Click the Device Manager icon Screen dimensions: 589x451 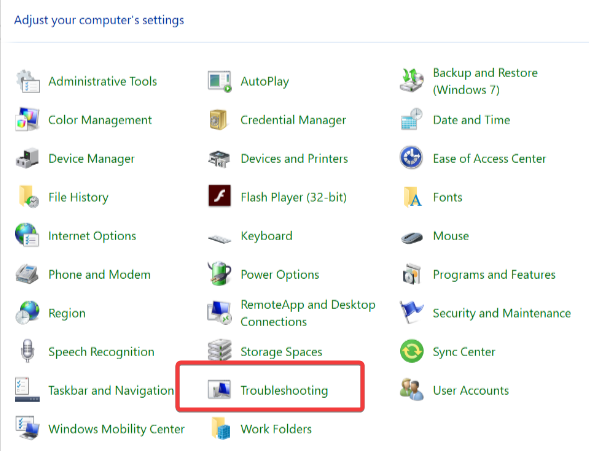click(x=27, y=158)
